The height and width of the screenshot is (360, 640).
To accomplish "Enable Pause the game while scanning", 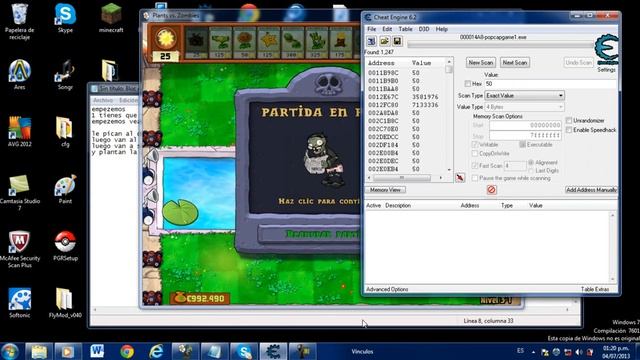I will pyautogui.click(x=475, y=178).
